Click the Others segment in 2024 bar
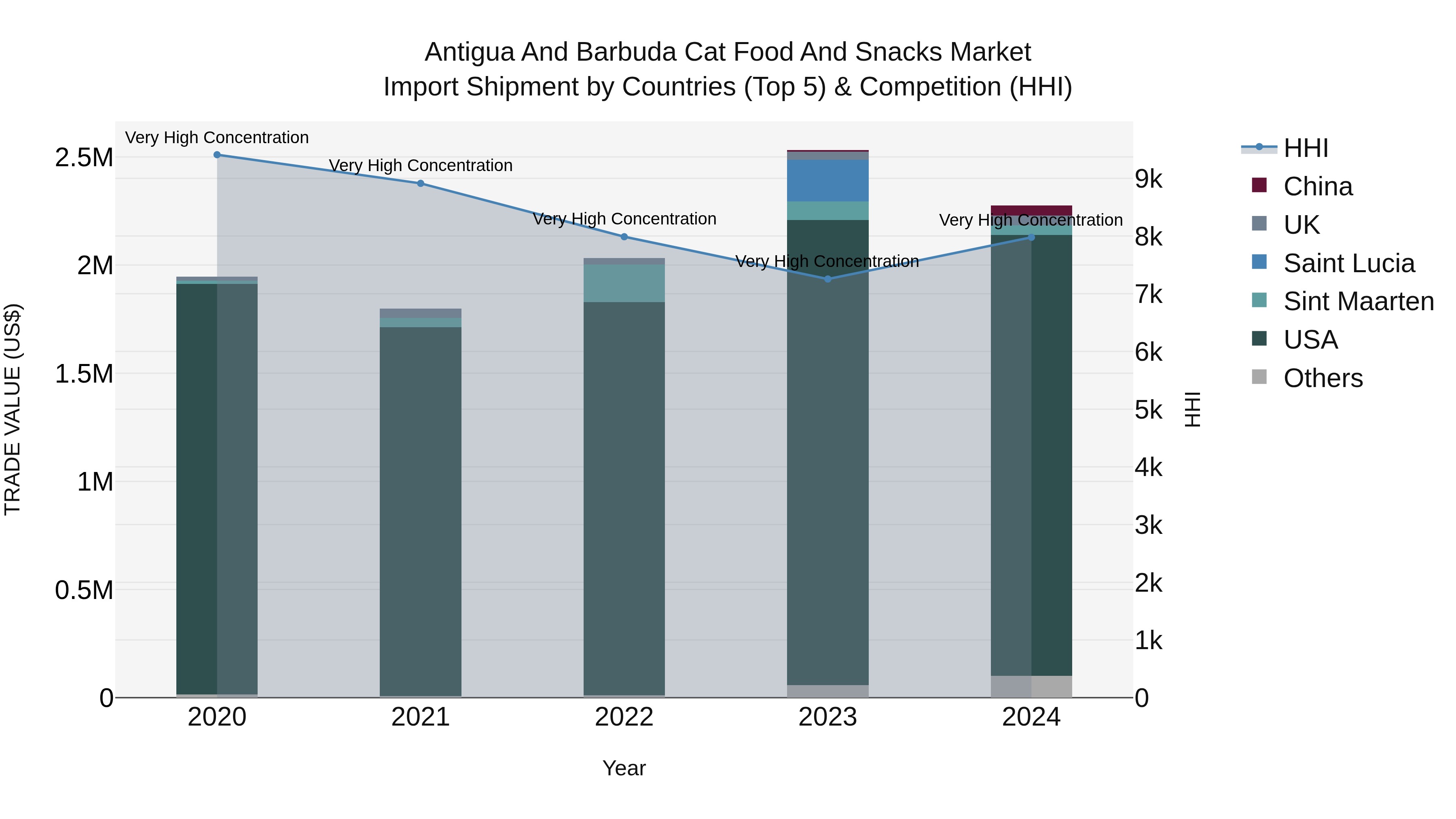Viewport: 1456px width, 819px height. pos(1031,687)
